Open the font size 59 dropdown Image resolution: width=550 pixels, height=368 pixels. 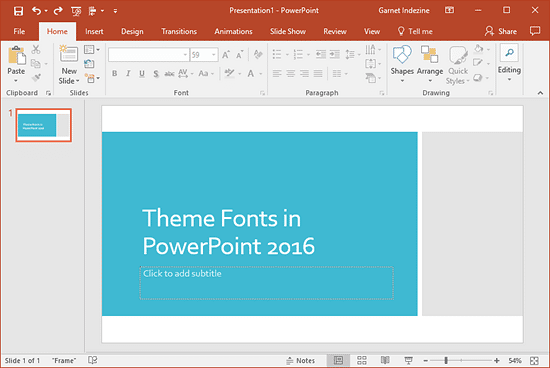214,55
